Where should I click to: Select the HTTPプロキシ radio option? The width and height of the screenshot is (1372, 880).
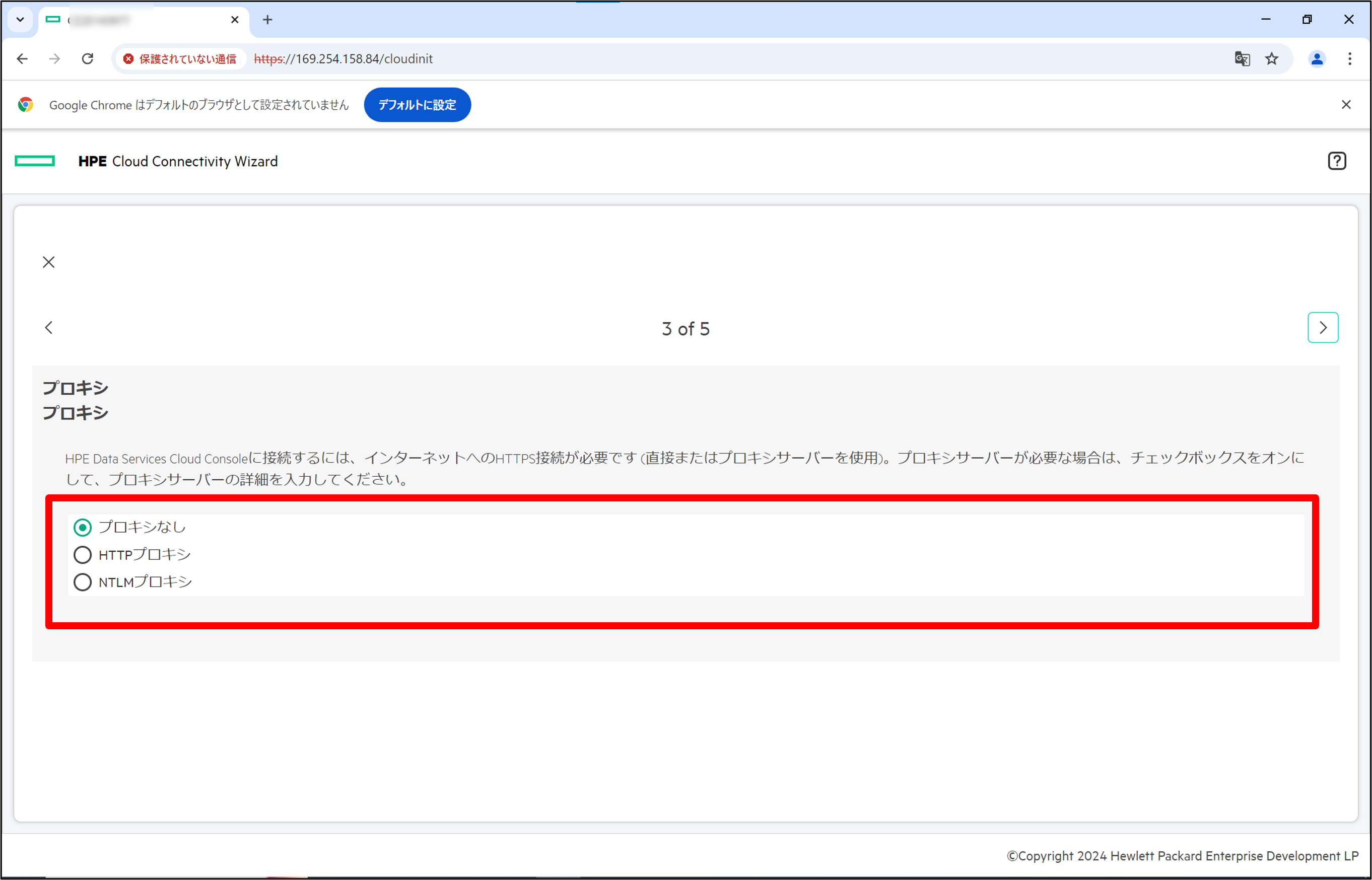coord(83,555)
